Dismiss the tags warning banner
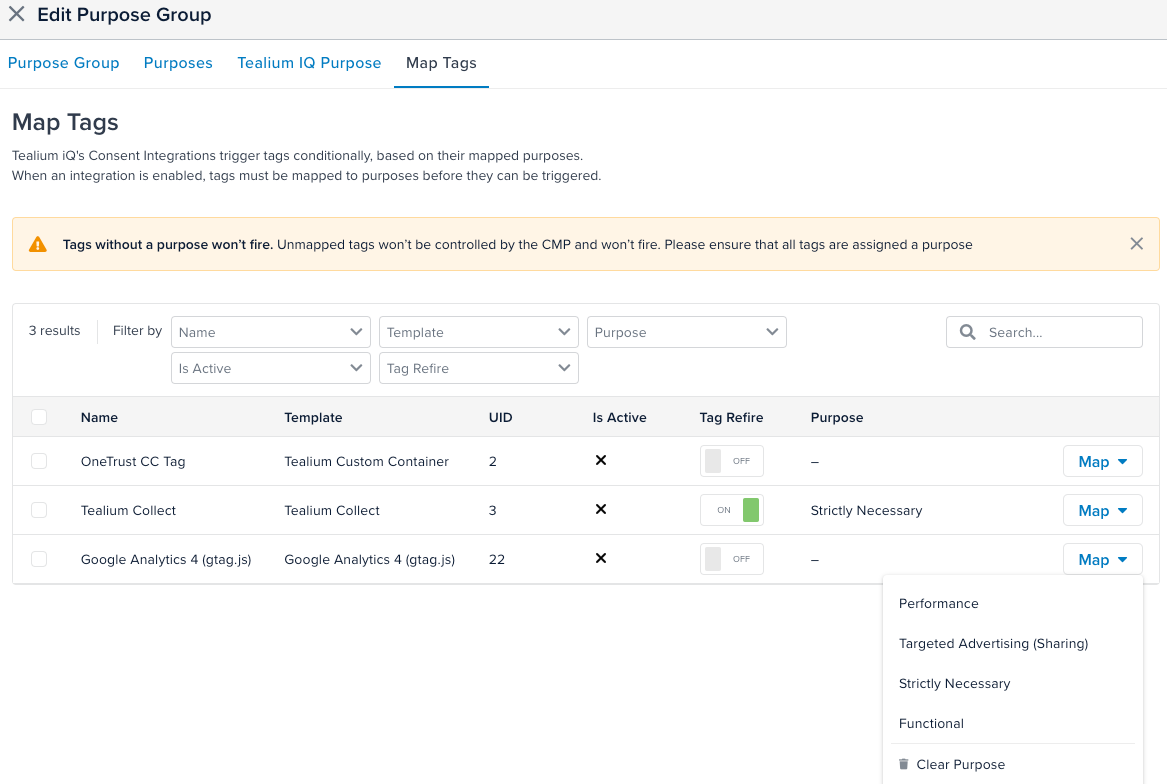Image resolution: width=1167 pixels, height=784 pixels. point(1136,243)
